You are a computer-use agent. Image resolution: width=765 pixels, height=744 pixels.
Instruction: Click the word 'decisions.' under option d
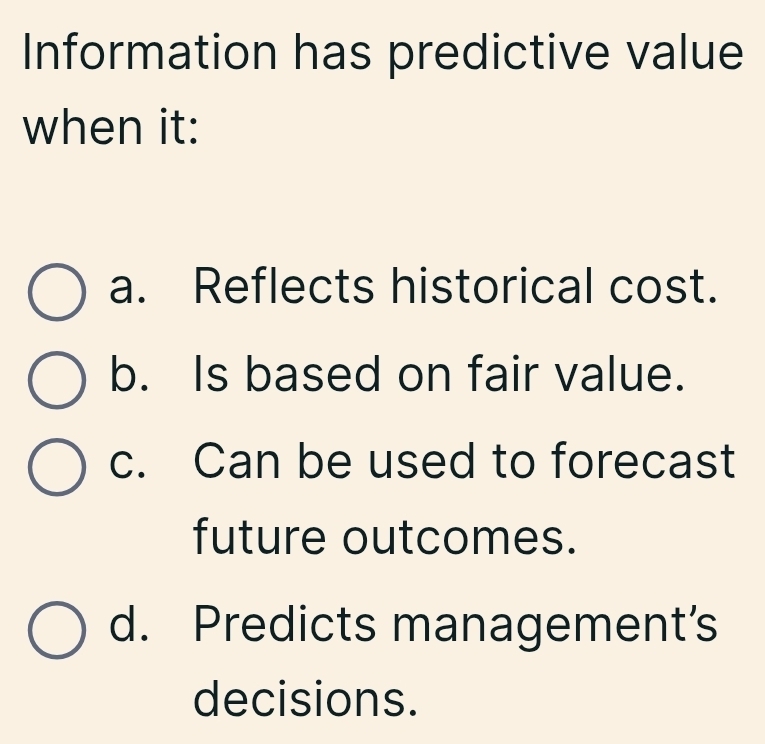[x=304, y=700]
